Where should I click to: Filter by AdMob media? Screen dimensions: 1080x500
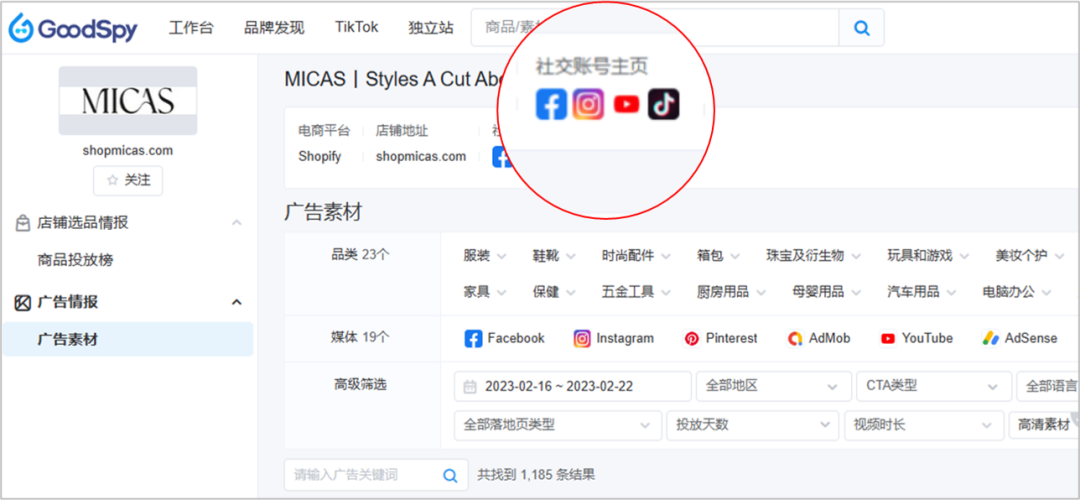(818, 338)
